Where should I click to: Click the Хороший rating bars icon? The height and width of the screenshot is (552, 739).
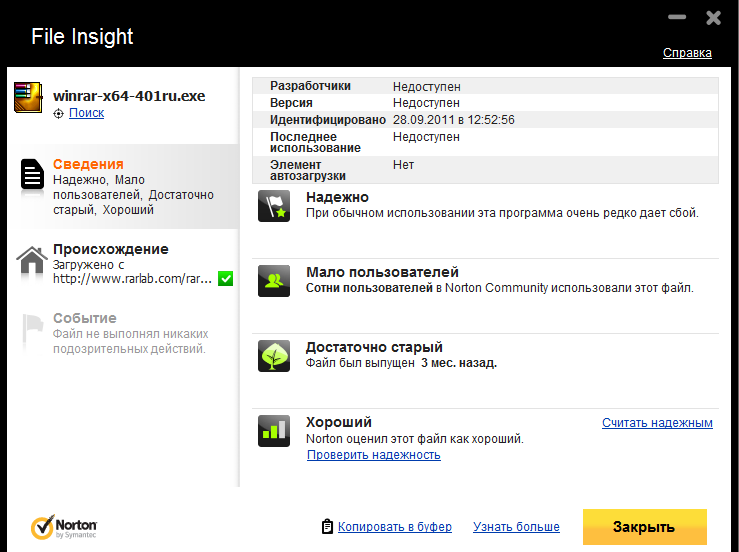coord(274,431)
